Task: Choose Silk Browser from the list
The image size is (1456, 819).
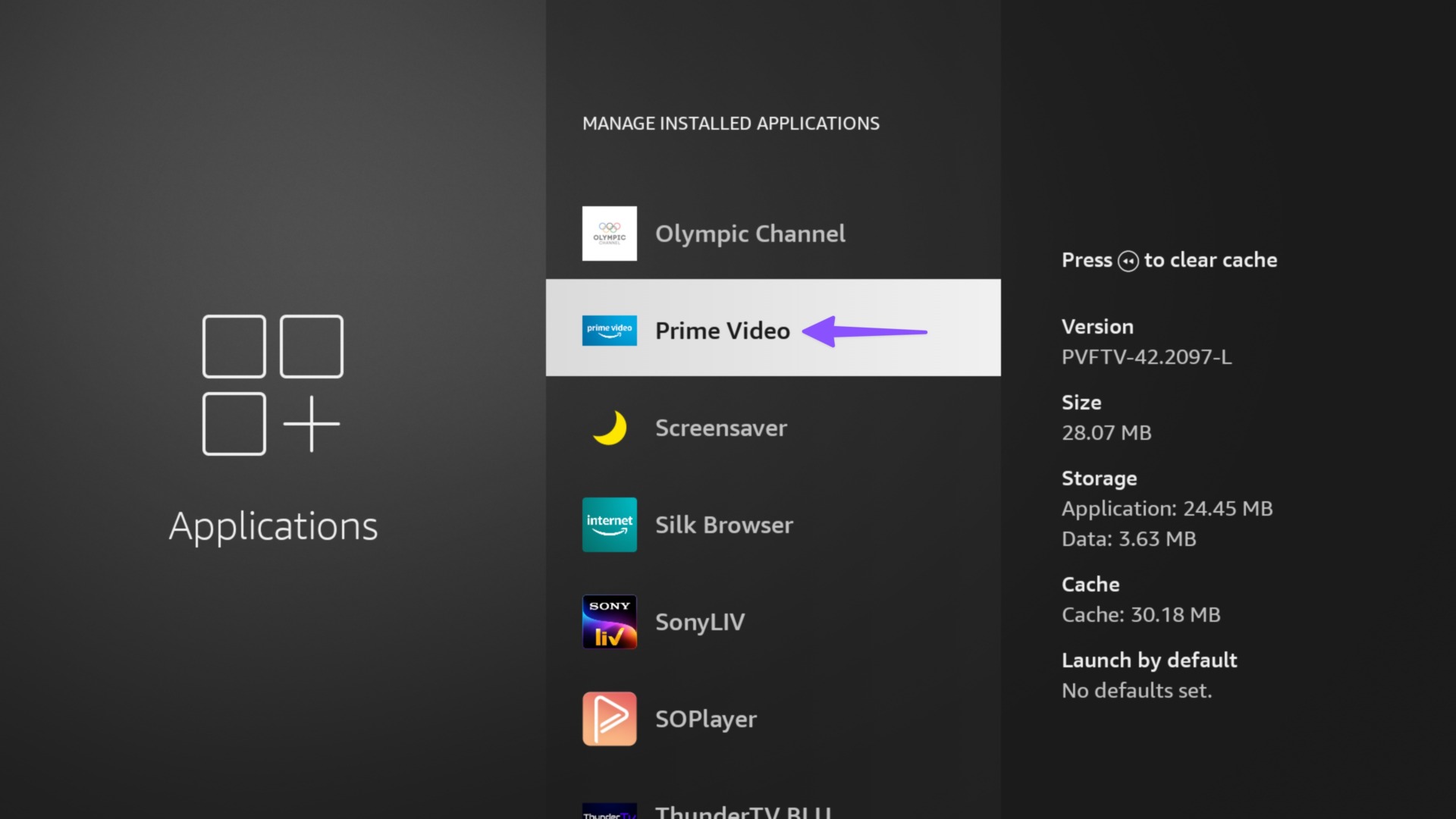Action: (723, 525)
